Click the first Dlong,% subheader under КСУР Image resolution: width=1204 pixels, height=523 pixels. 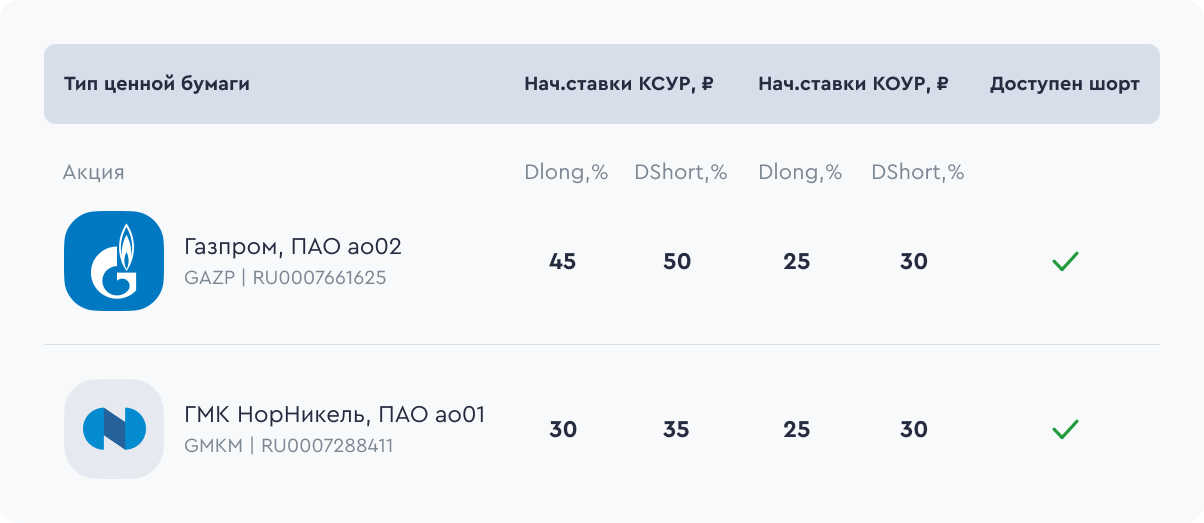(566, 172)
